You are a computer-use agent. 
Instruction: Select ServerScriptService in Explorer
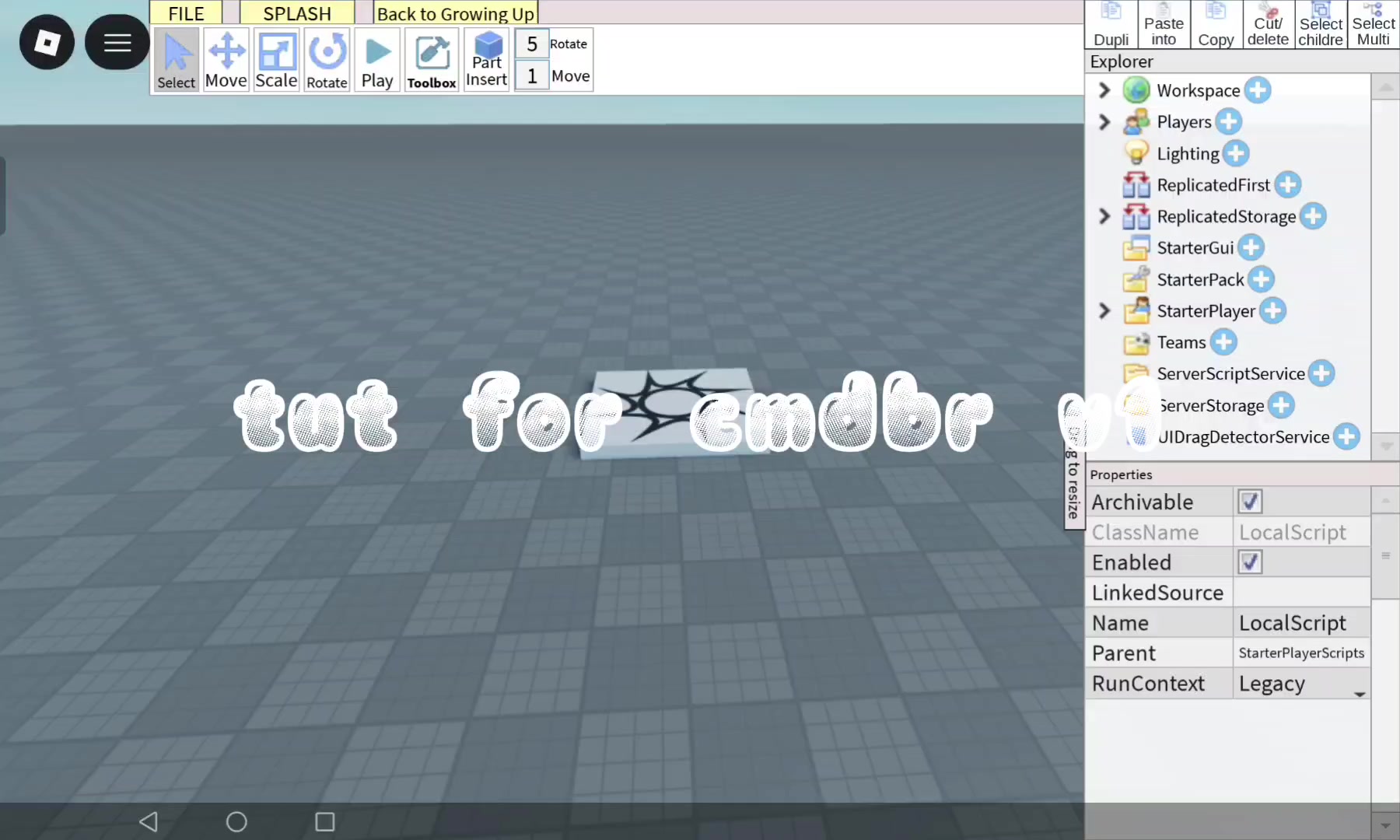[x=1230, y=374]
